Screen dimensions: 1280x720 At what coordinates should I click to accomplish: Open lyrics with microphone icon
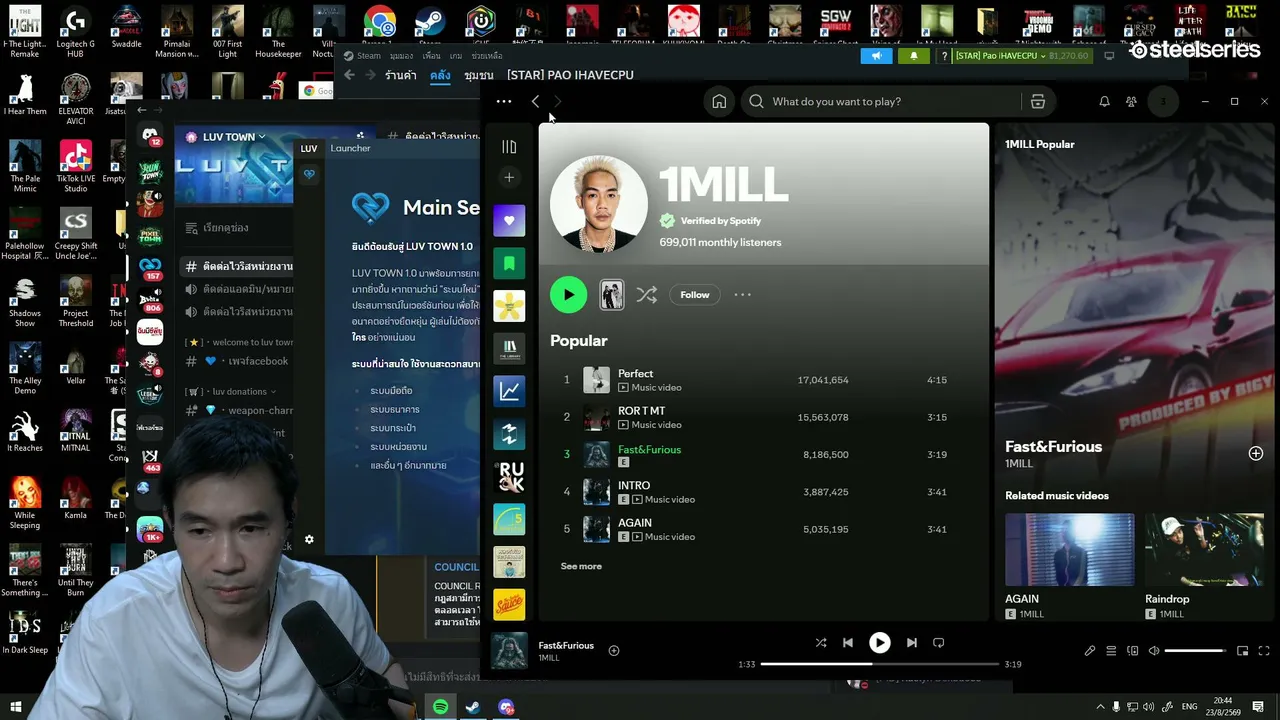coord(1090,651)
